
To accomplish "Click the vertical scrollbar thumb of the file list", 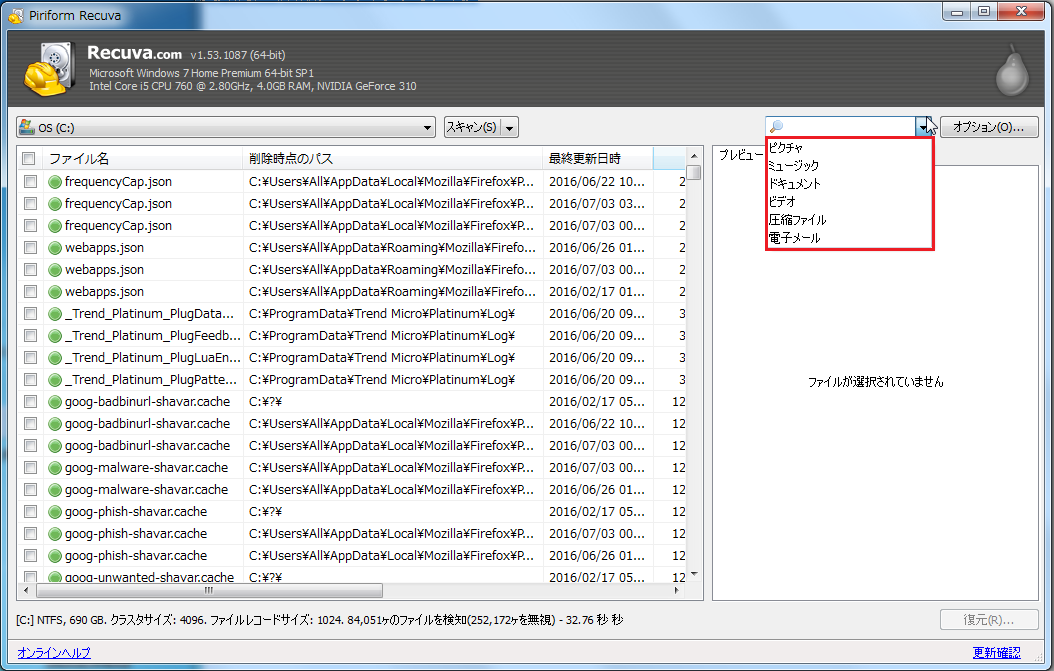I will click(694, 173).
